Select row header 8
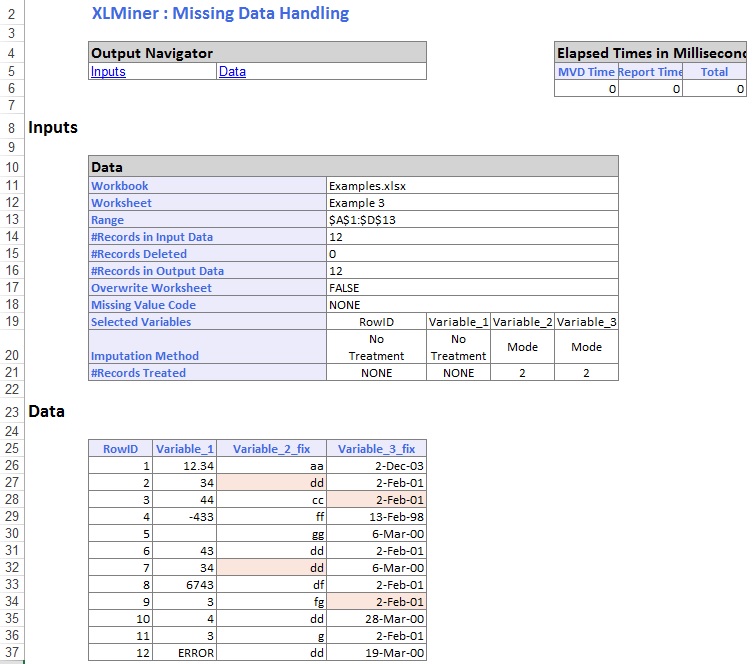 click(10, 128)
